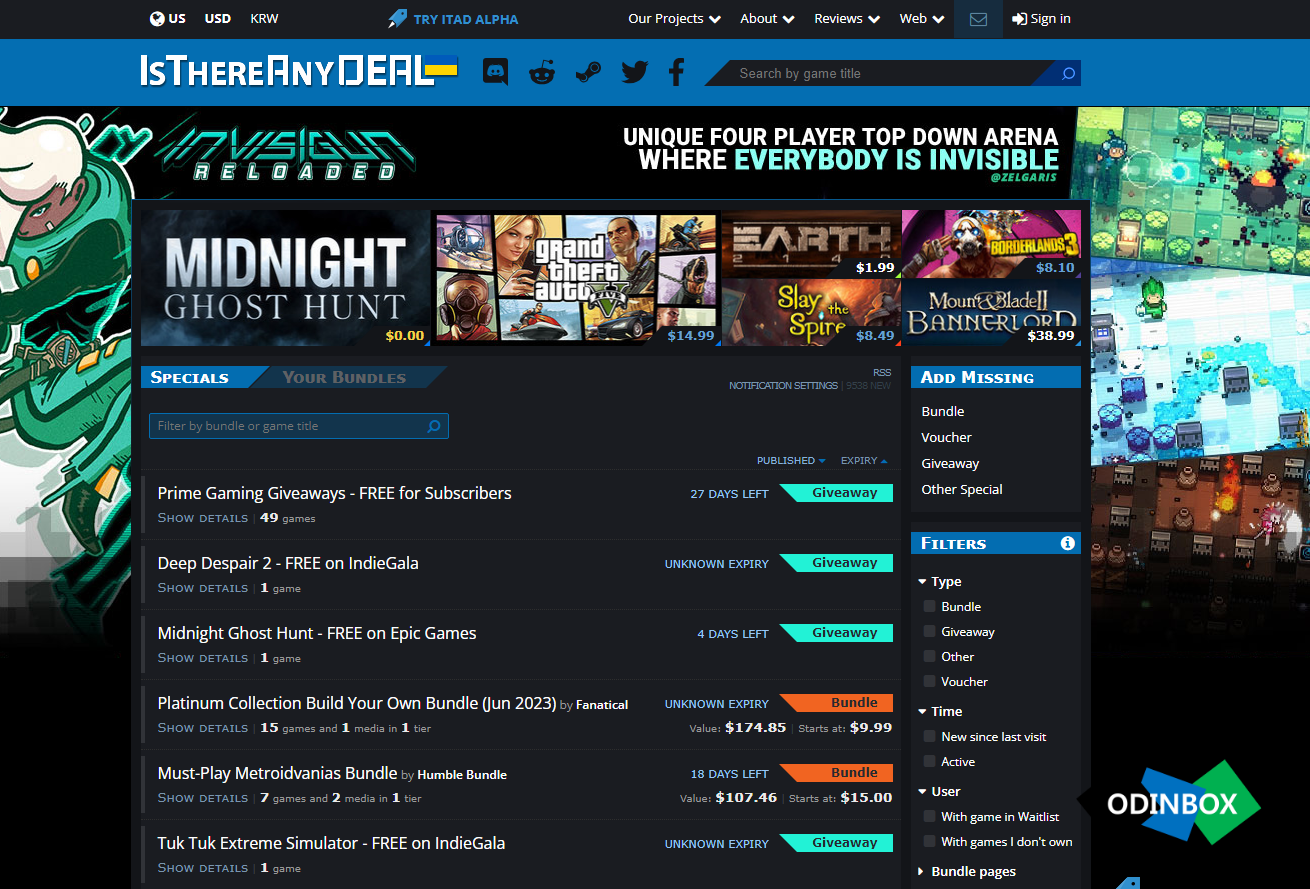Screen dimensions: 1310x889
Task: Click the bundle filter magnifier icon
Action: 434,426
